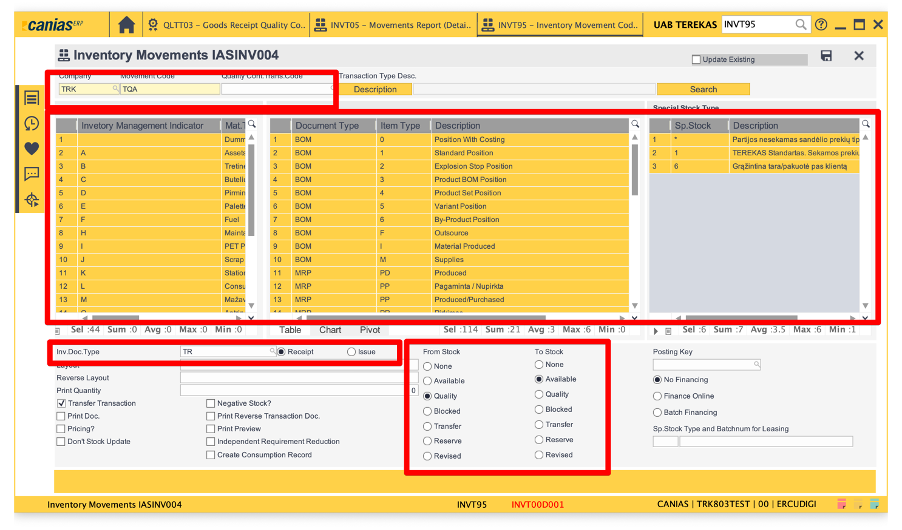Viewport: 902px width, 530px height.
Task: Switch to the INVT05 Movements Report tab
Action: [393, 24]
